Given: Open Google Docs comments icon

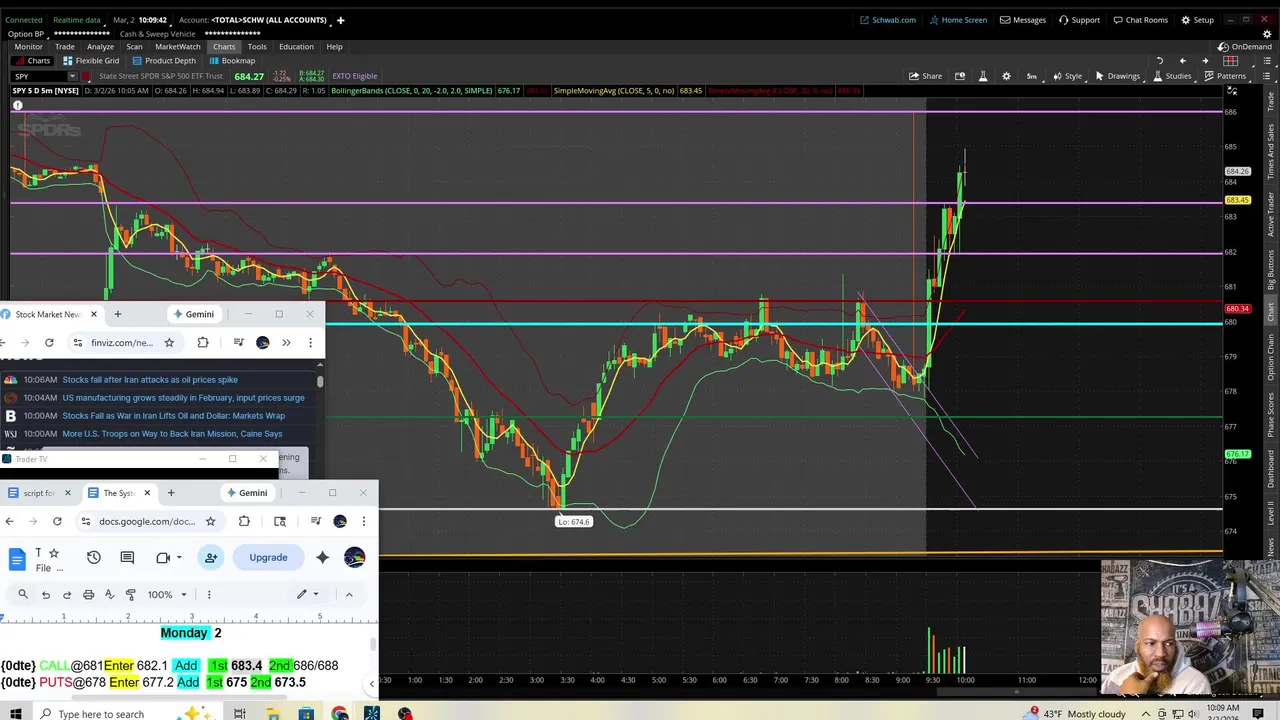Looking at the screenshot, I should click(127, 557).
